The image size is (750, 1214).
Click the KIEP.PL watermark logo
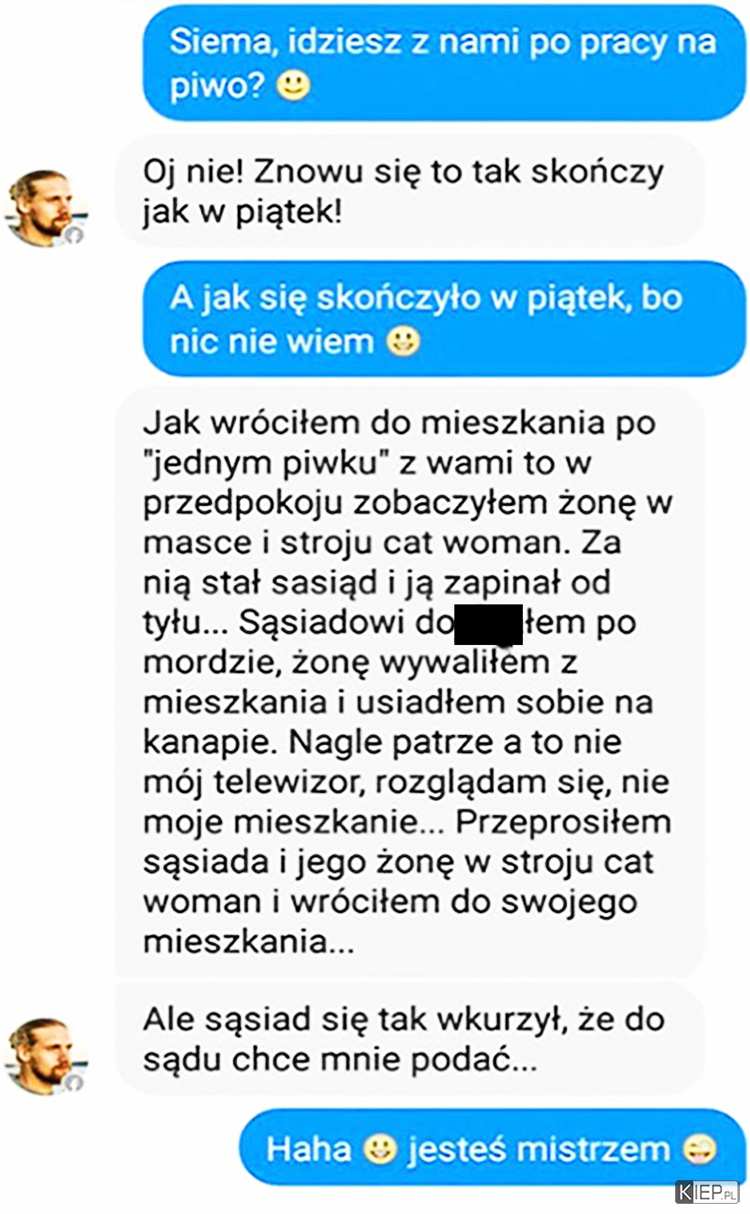coord(707,1191)
